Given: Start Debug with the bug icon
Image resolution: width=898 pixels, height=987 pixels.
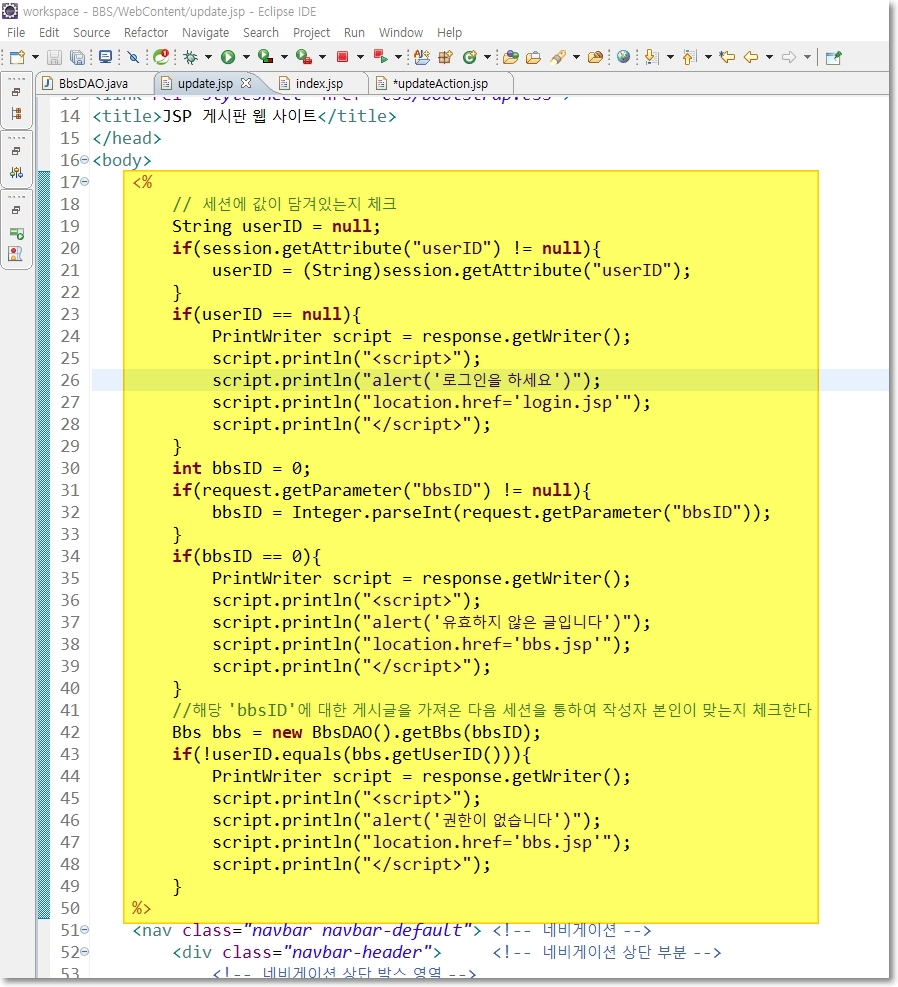Looking at the screenshot, I should [x=190, y=57].
